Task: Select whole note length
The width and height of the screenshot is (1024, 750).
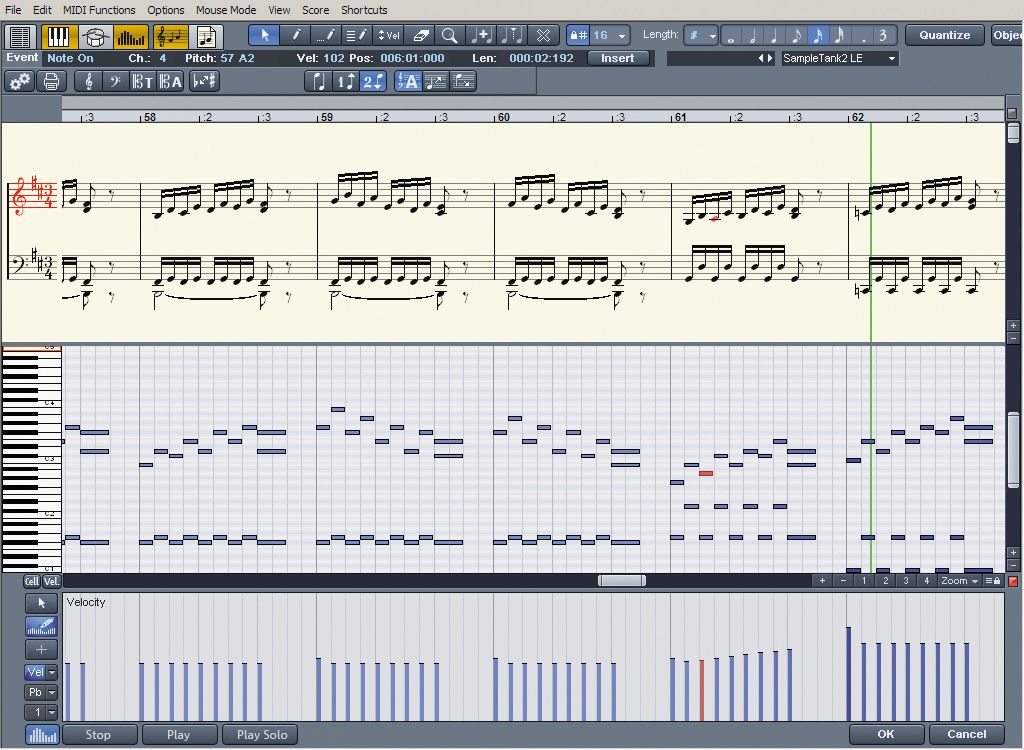Action: pos(732,35)
